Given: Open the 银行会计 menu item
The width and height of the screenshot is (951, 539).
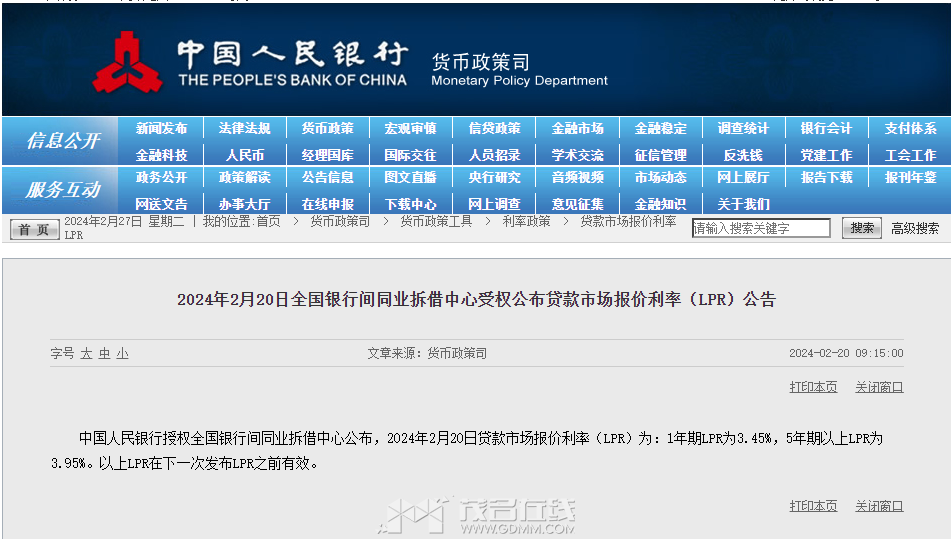Looking at the screenshot, I should coord(826,129).
